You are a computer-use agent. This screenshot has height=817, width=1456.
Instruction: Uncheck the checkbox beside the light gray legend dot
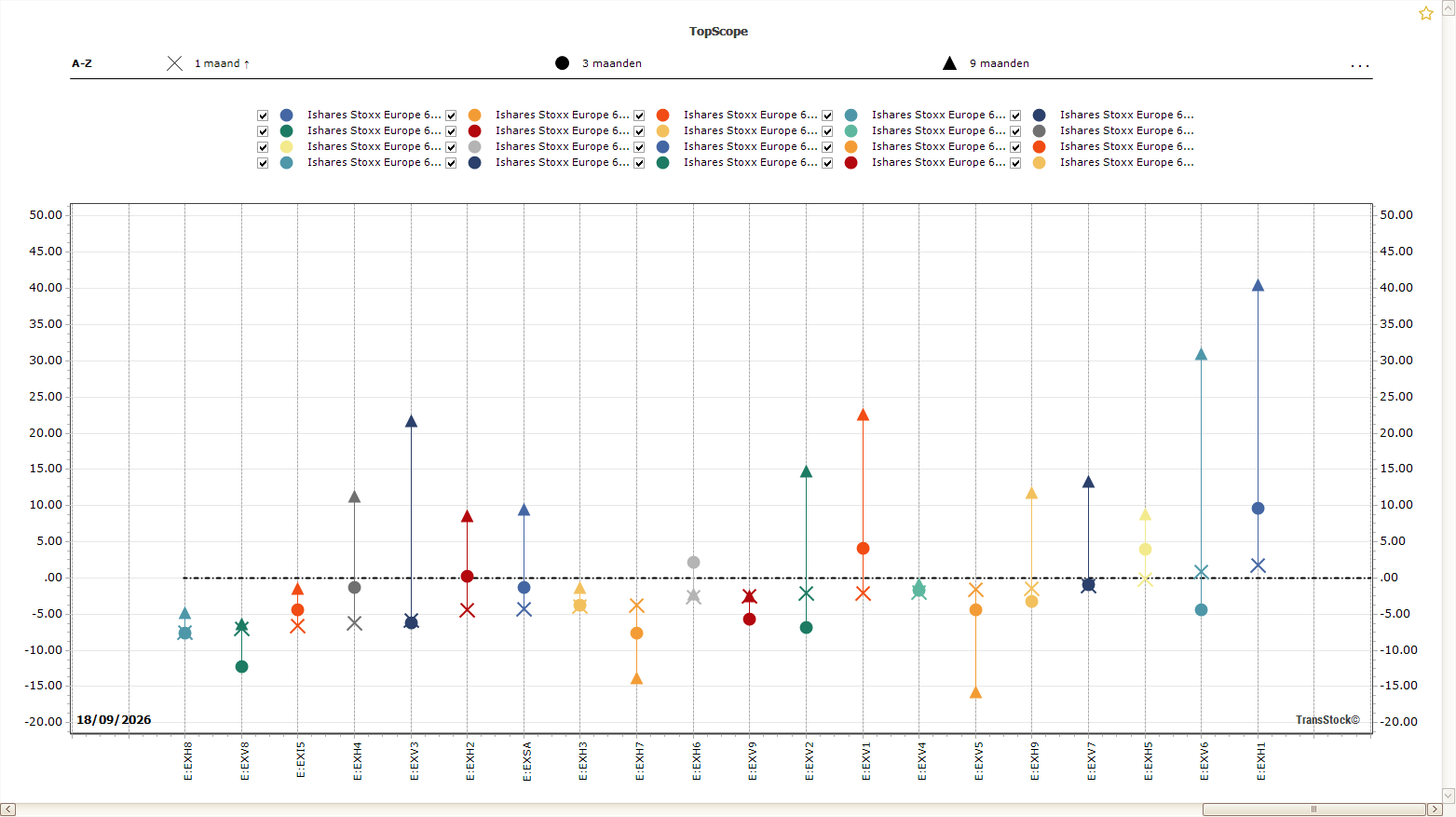coord(451,147)
